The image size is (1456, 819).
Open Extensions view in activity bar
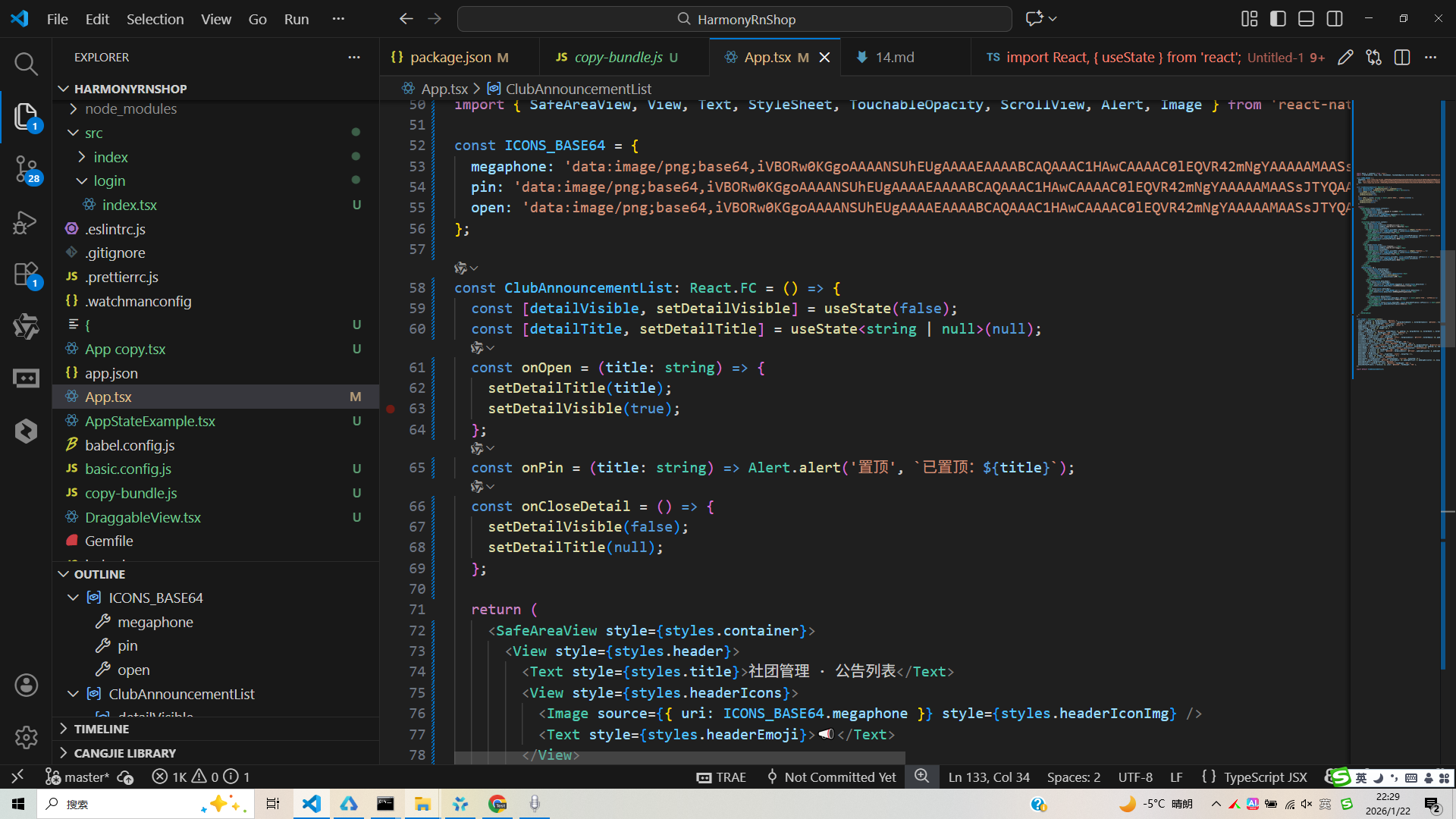tap(26, 274)
